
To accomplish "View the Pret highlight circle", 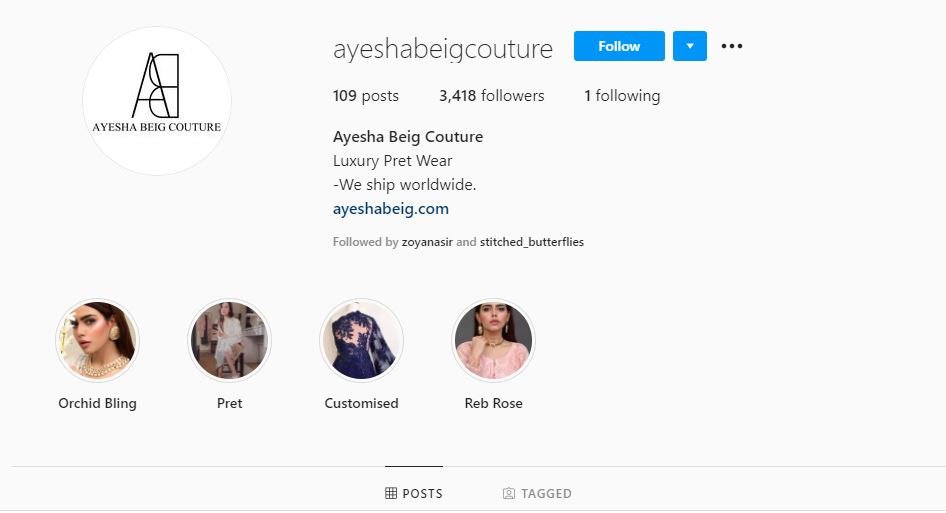I will pyautogui.click(x=230, y=341).
